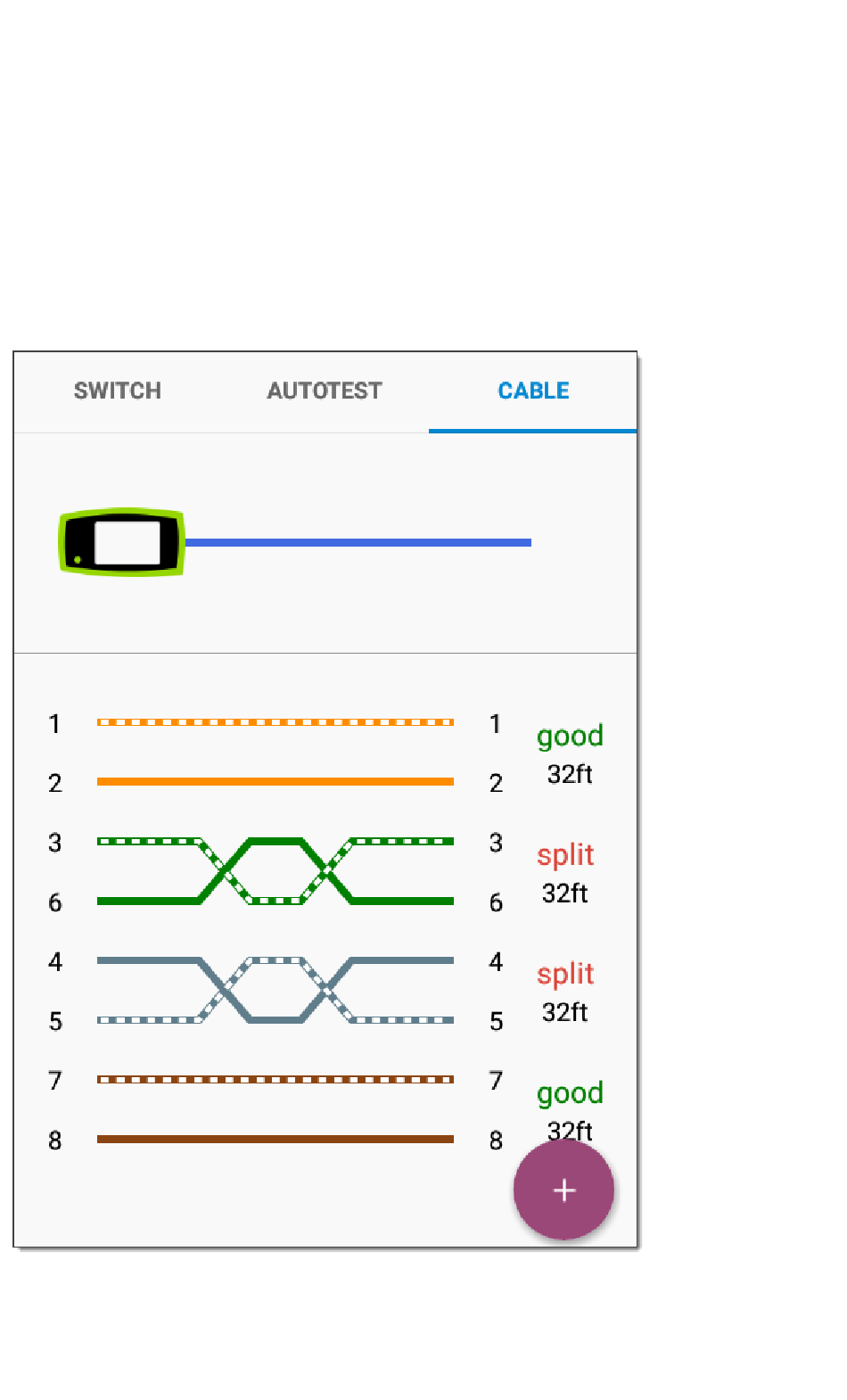Tap the 32ft length for pair 3-6
This screenshot has width=847, height=1400.
(565, 894)
